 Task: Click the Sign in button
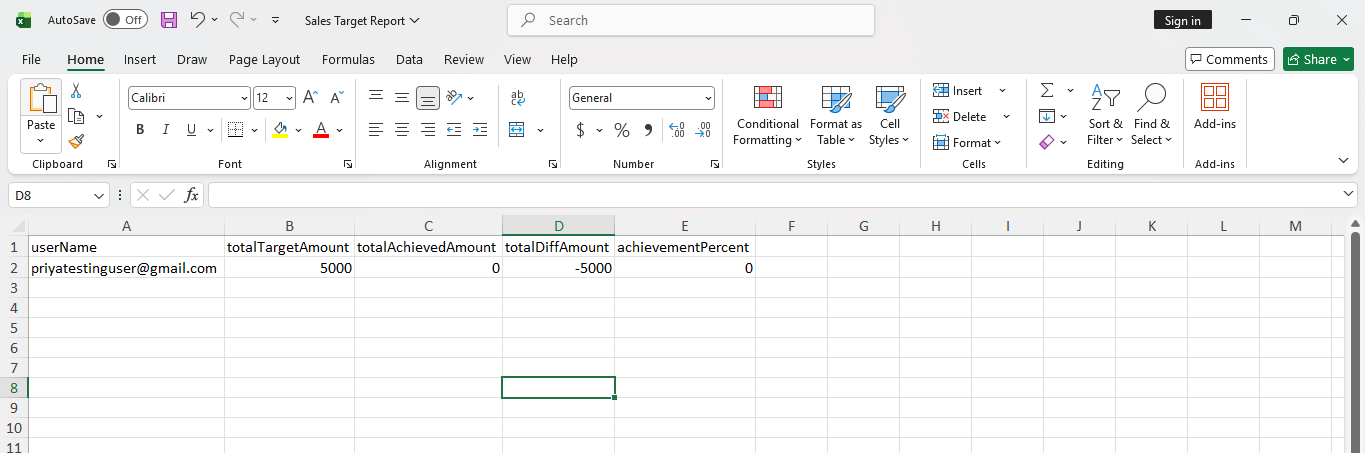click(1183, 20)
